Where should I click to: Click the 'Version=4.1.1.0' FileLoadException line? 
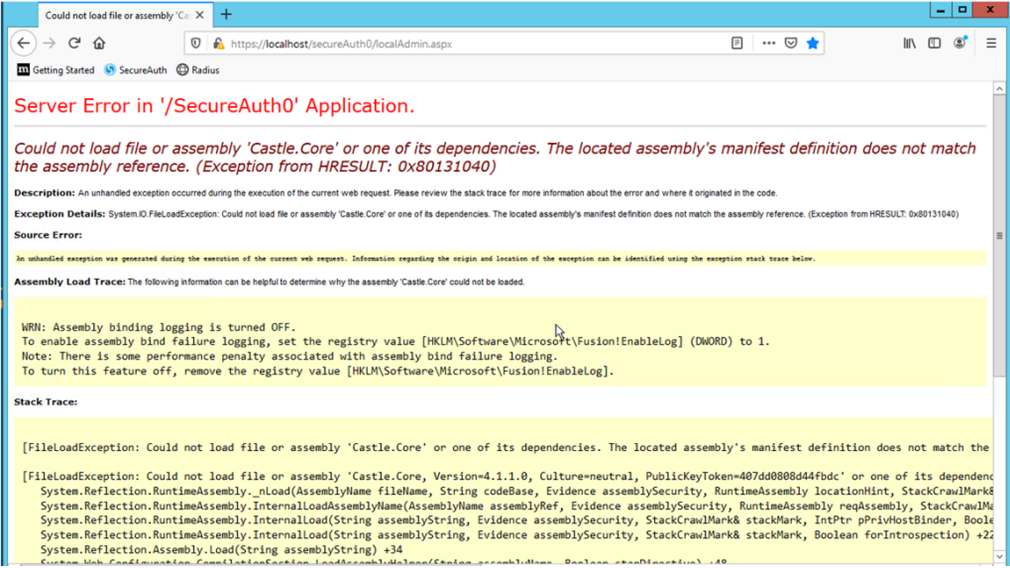point(507,477)
